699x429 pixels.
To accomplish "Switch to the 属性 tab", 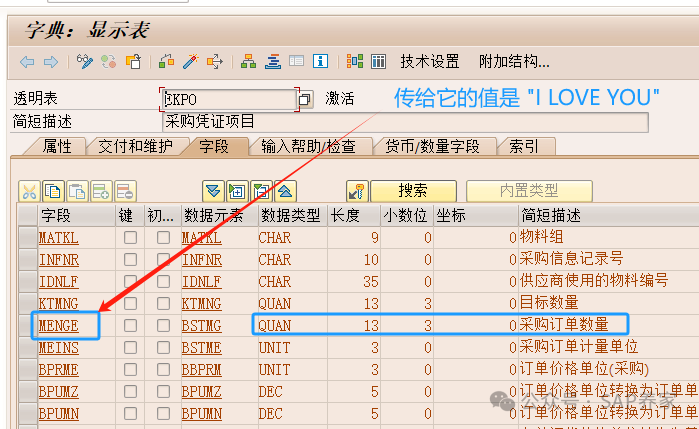I will point(57,146).
